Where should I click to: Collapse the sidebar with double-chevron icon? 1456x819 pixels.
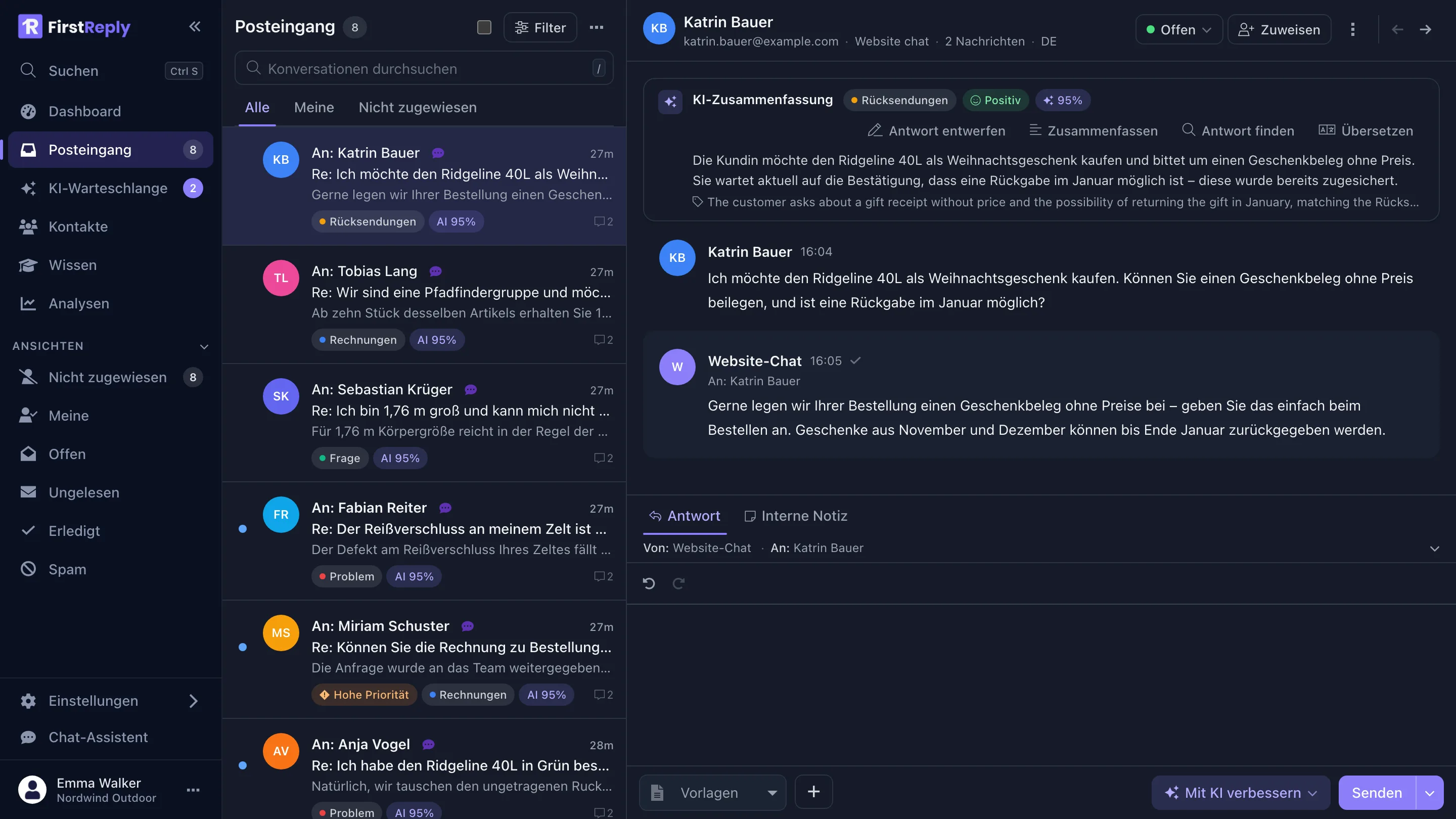(x=195, y=27)
